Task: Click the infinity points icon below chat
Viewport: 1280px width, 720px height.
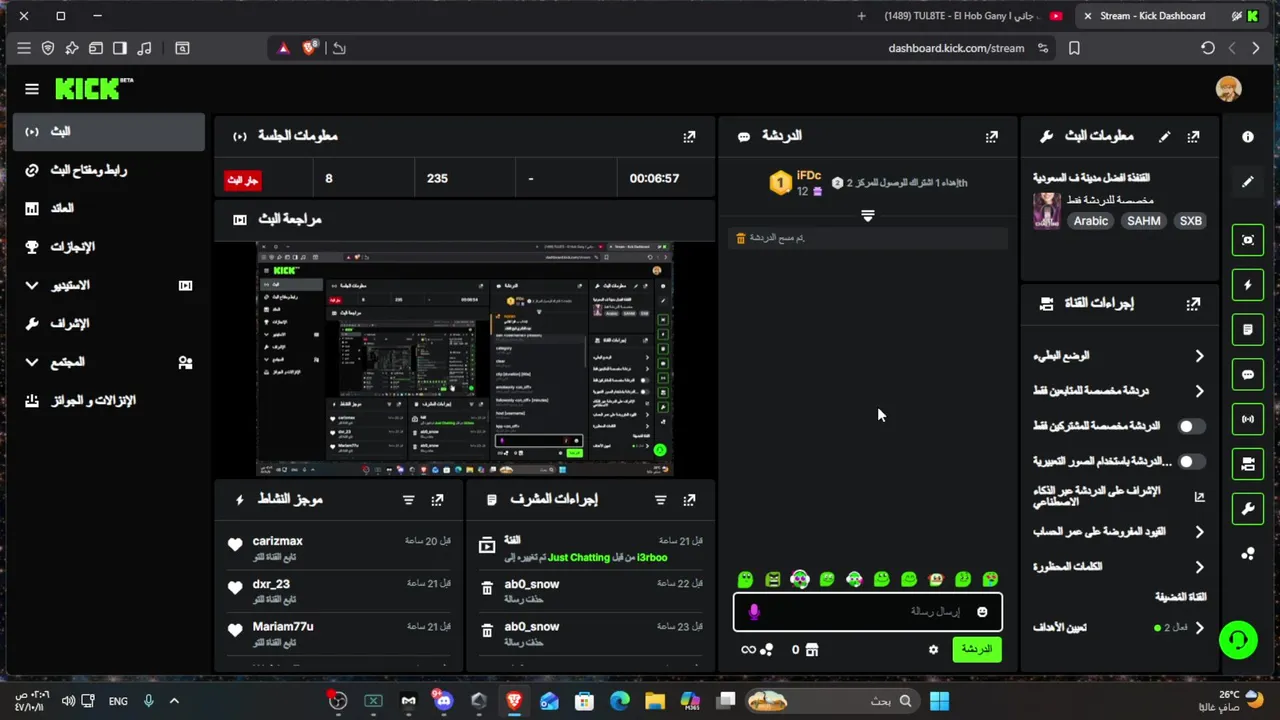Action: pos(748,650)
